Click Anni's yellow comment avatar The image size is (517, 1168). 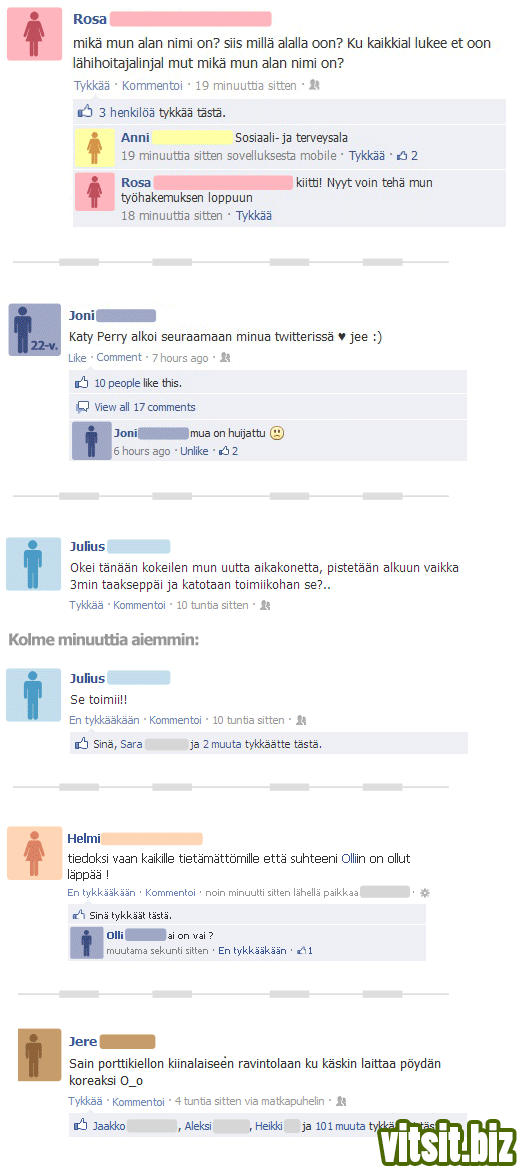point(95,148)
